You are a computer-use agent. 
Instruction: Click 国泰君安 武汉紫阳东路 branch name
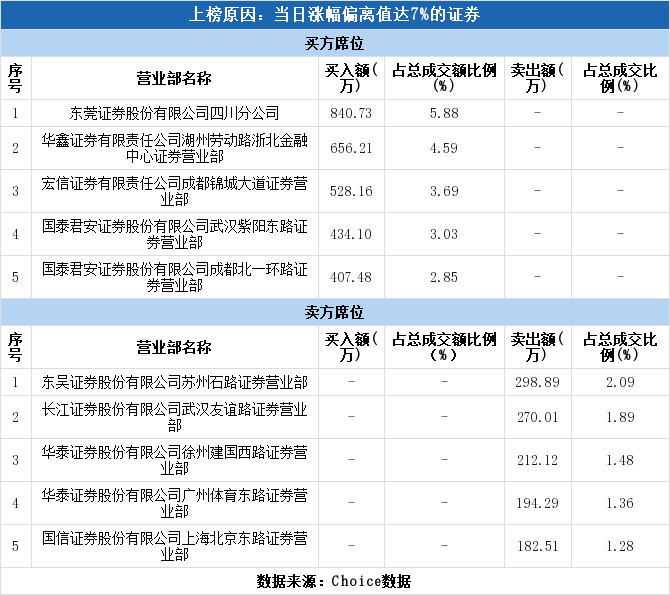pos(174,234)
